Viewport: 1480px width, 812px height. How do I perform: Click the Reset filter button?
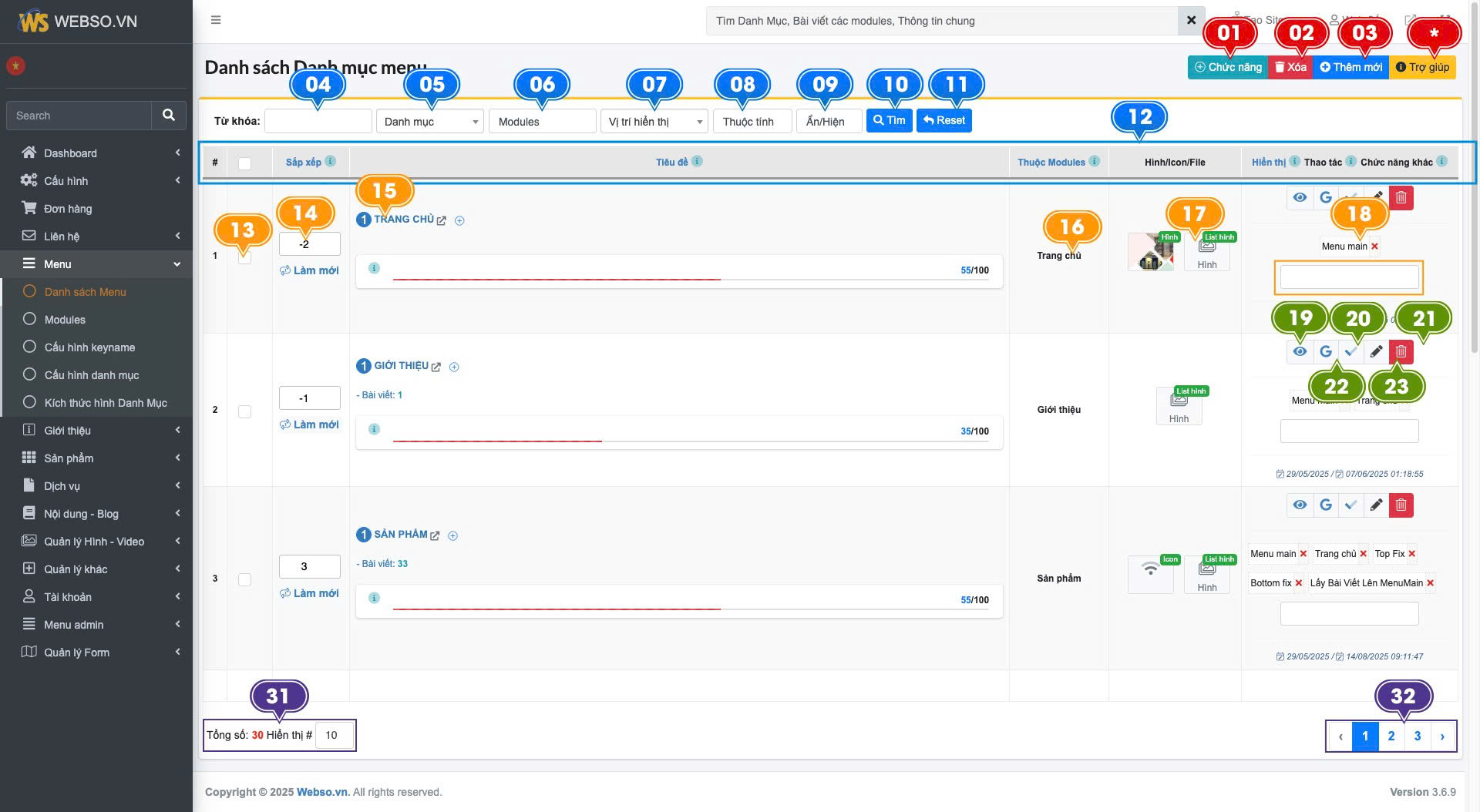tap(943, 121)
